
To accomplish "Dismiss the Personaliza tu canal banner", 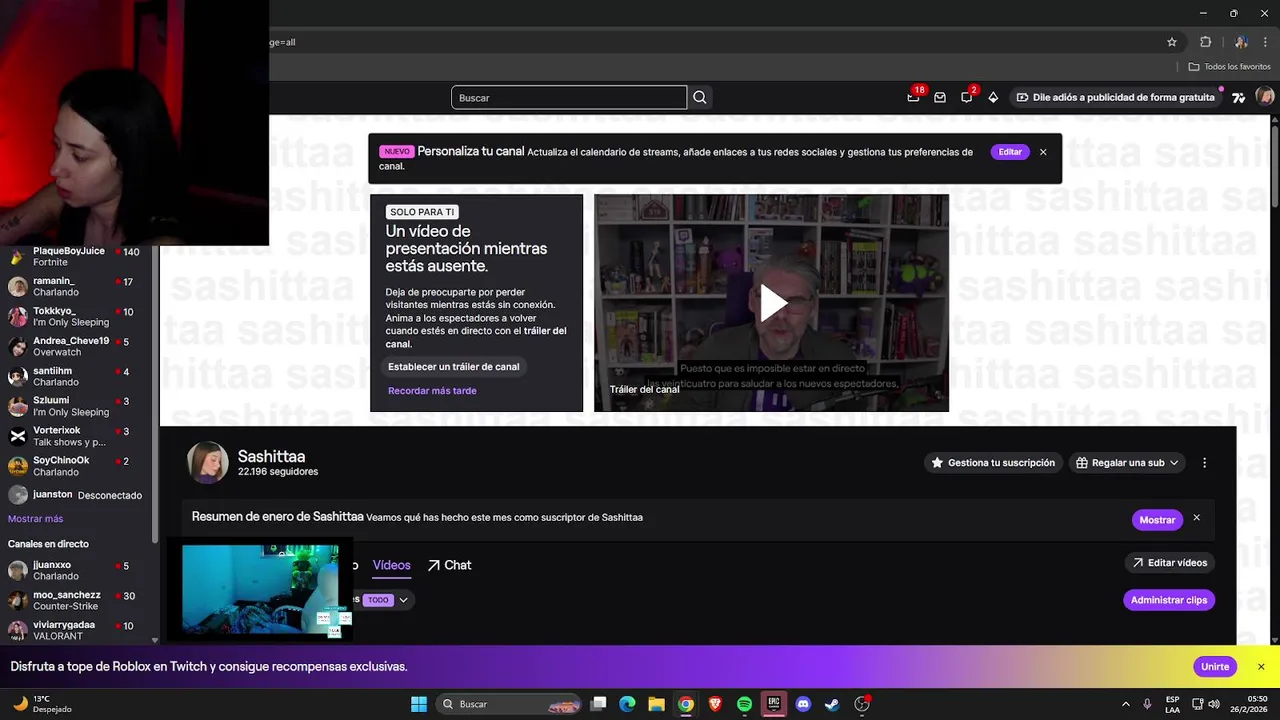I will click(1043, 152).
